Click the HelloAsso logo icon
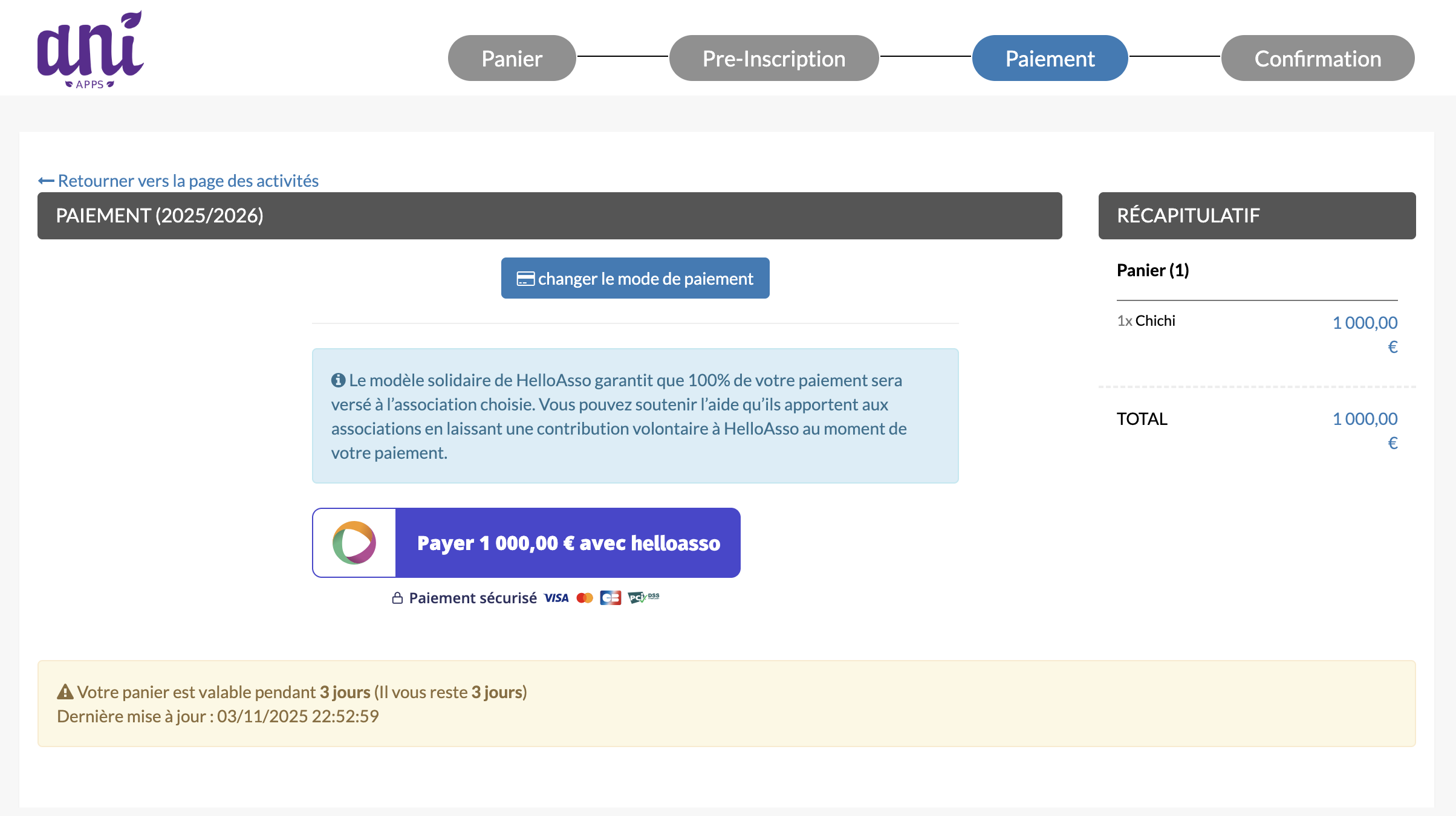The image size is (1456, 816). [354, 543]
